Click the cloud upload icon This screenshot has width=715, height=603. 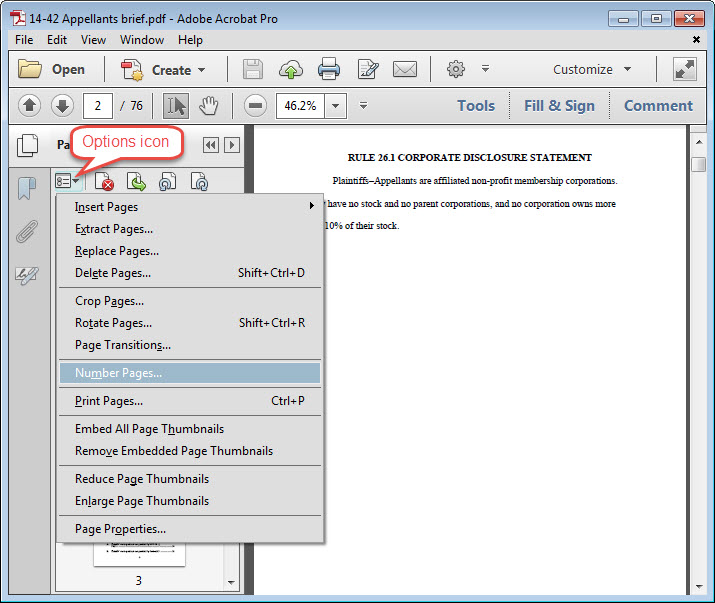click(291, 69)
